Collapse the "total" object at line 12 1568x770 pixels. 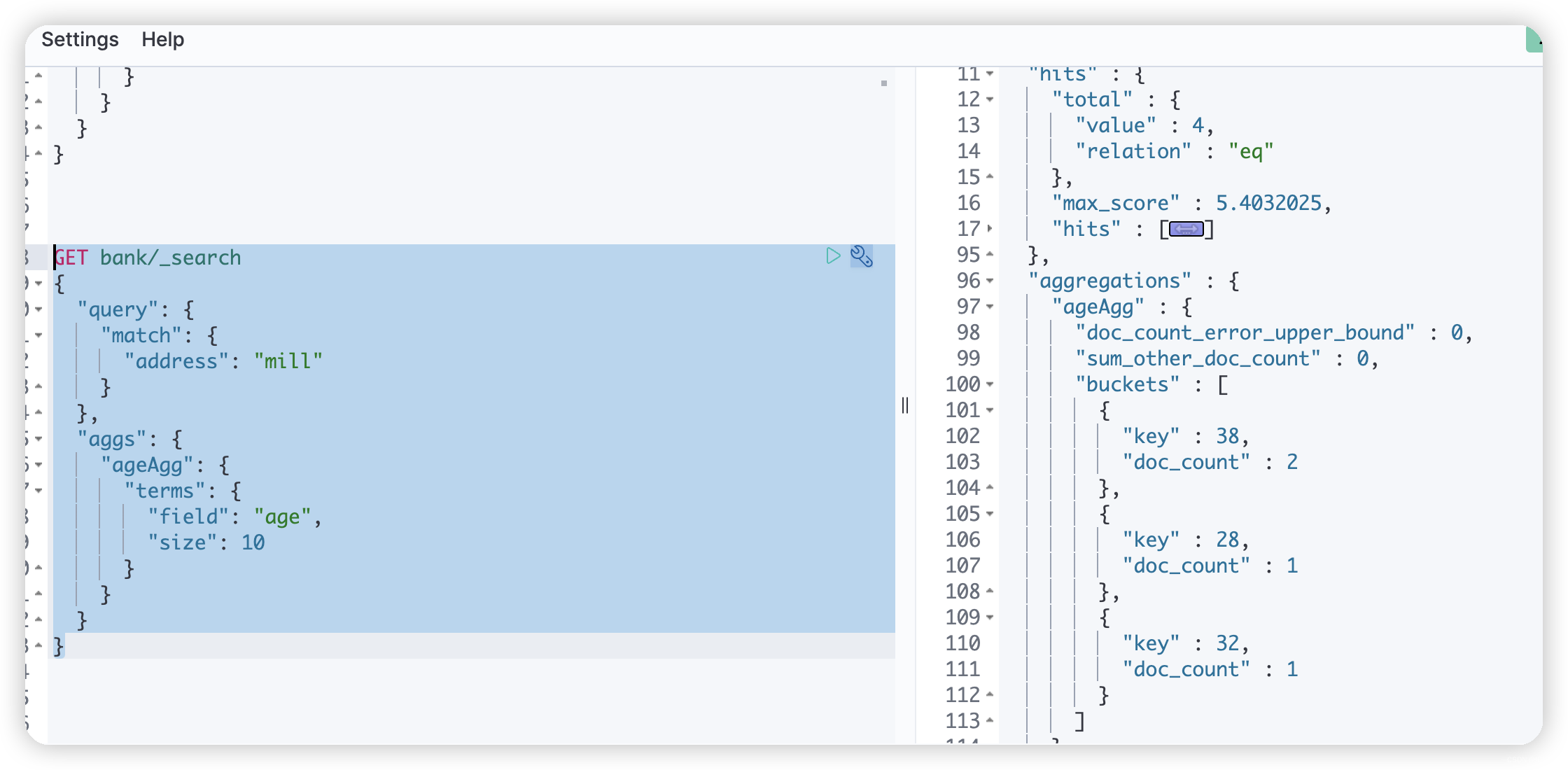coord(989,99)
